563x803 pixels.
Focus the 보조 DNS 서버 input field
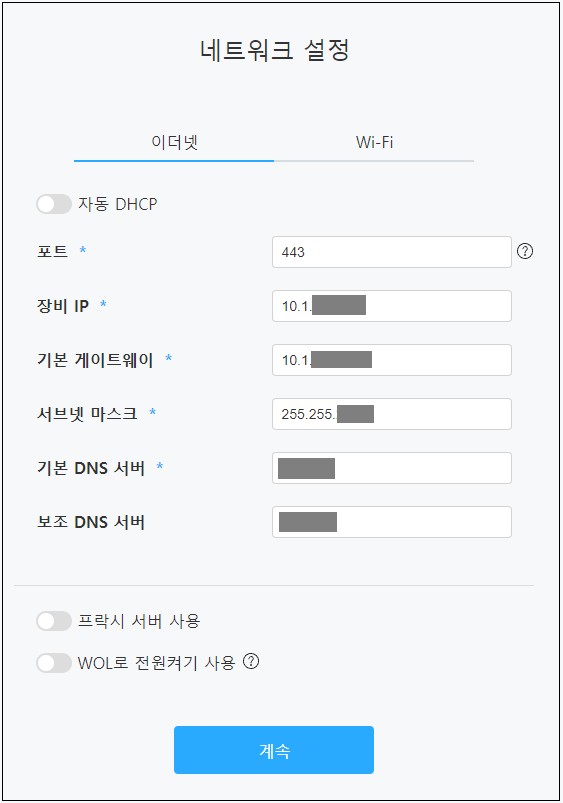click(x=392, y=522)
